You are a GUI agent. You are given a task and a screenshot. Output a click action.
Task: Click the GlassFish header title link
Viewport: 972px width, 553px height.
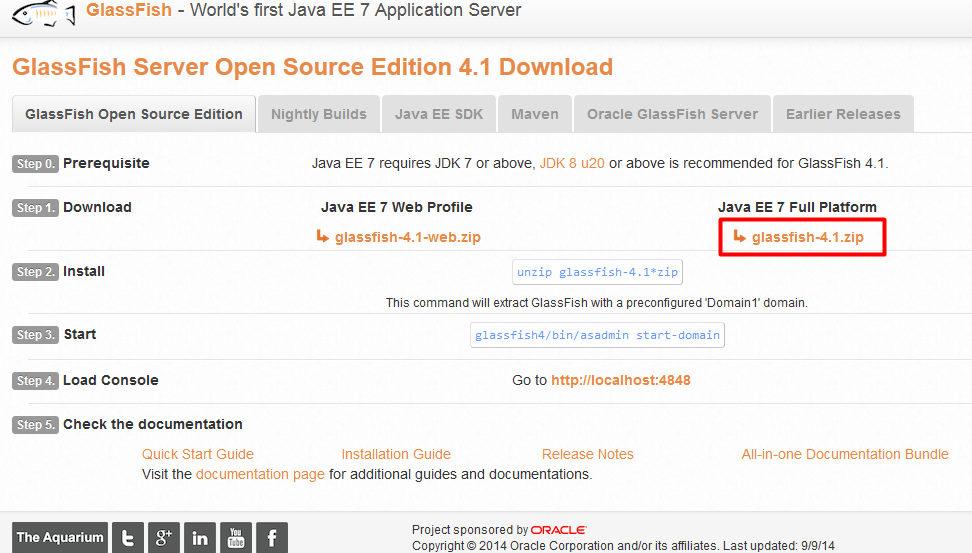tap(129, 11)
